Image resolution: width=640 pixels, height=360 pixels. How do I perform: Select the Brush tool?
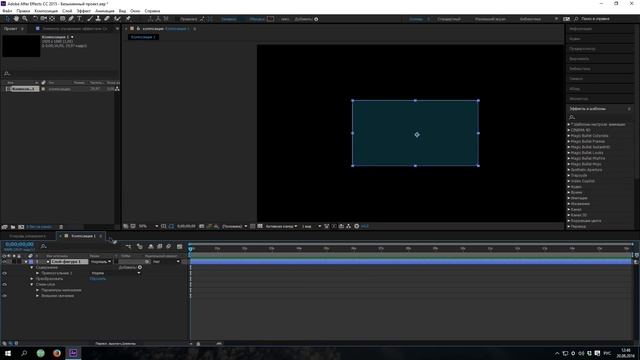(90, 19)
